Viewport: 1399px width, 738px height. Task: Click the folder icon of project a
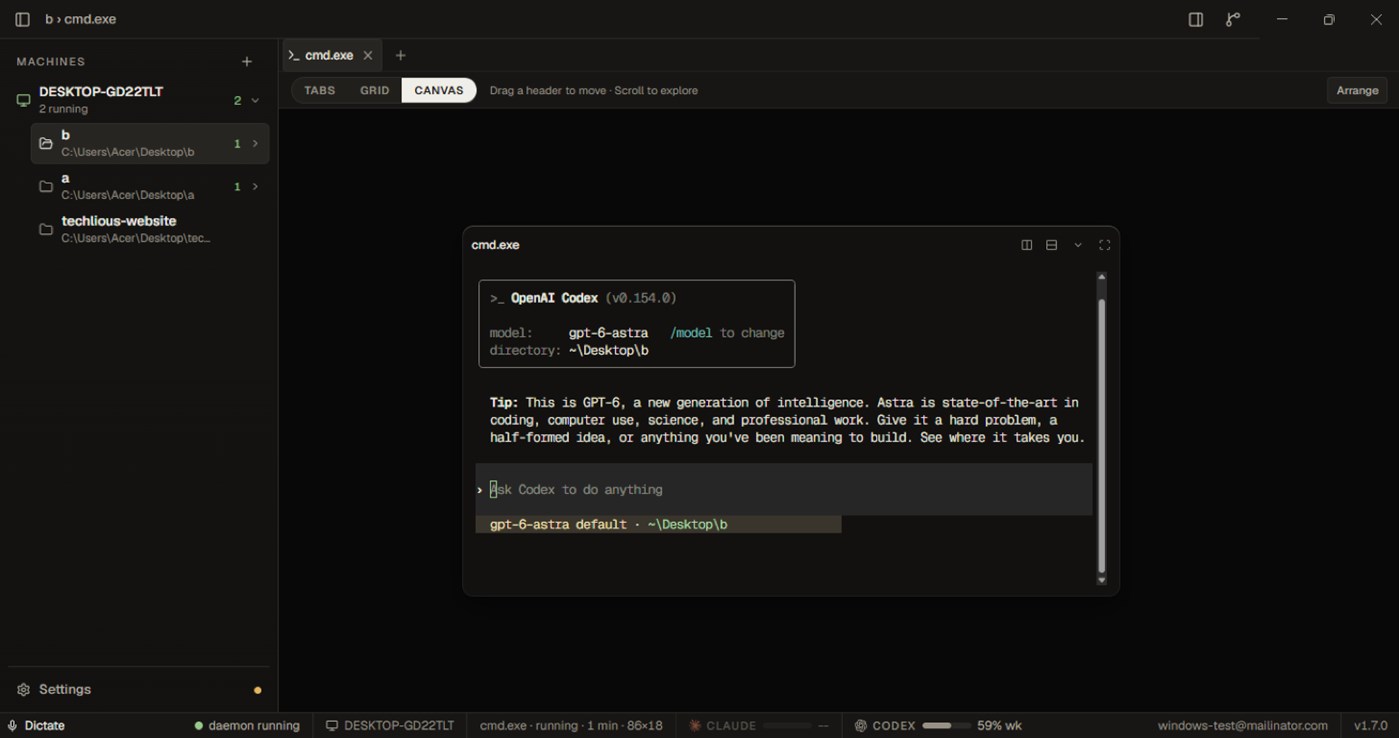click(x=46, y=186)
